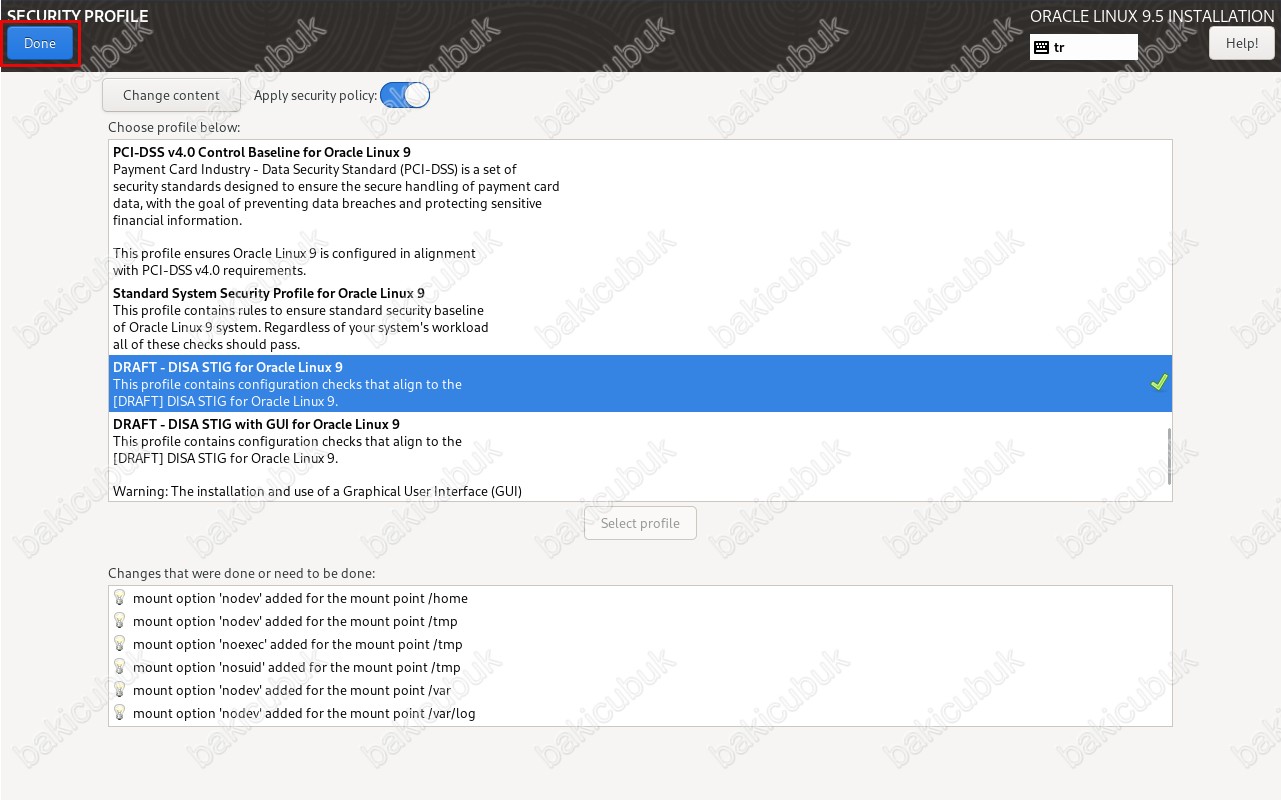This screenshot has width=1281, height=800.
Task: Click lightbulb icon for nosuid /tmp entry
Action: click(120, 666)
